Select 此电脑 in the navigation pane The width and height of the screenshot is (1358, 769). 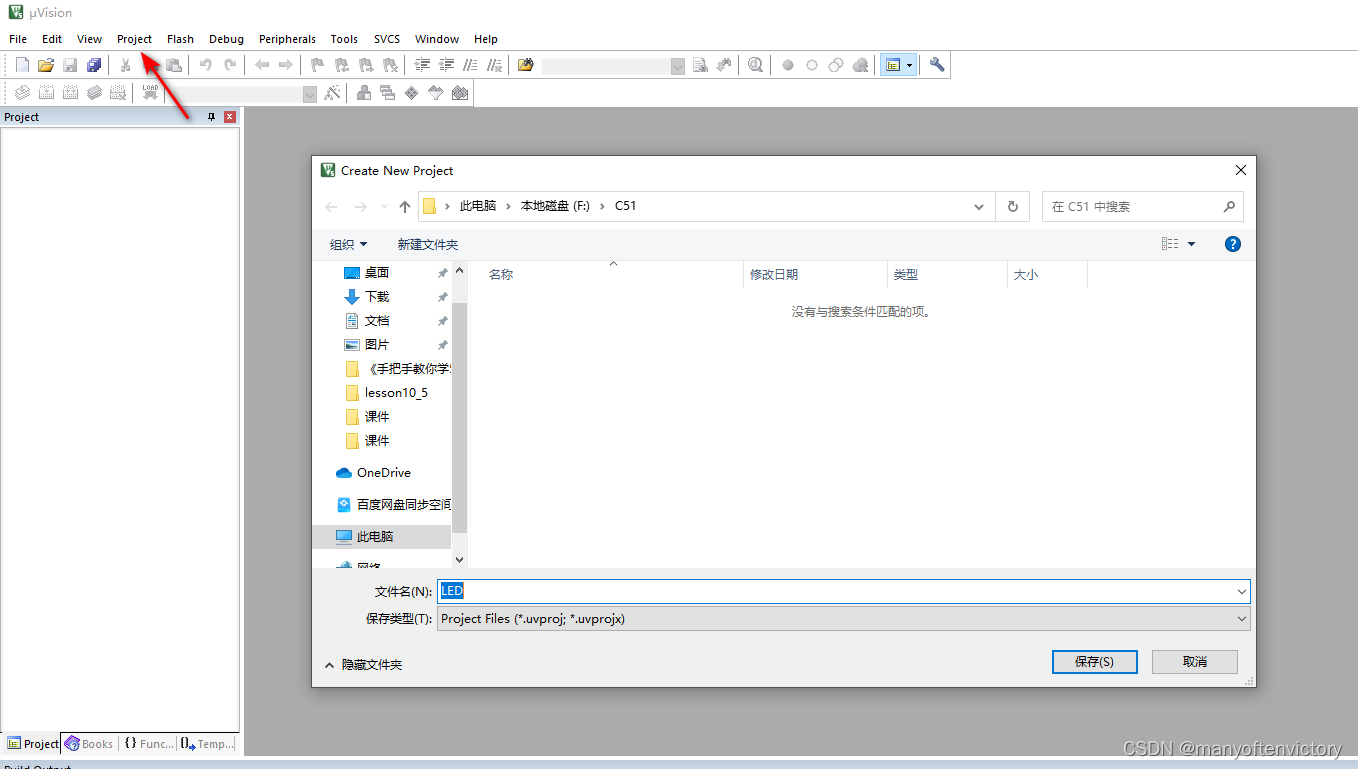[382, 537]
